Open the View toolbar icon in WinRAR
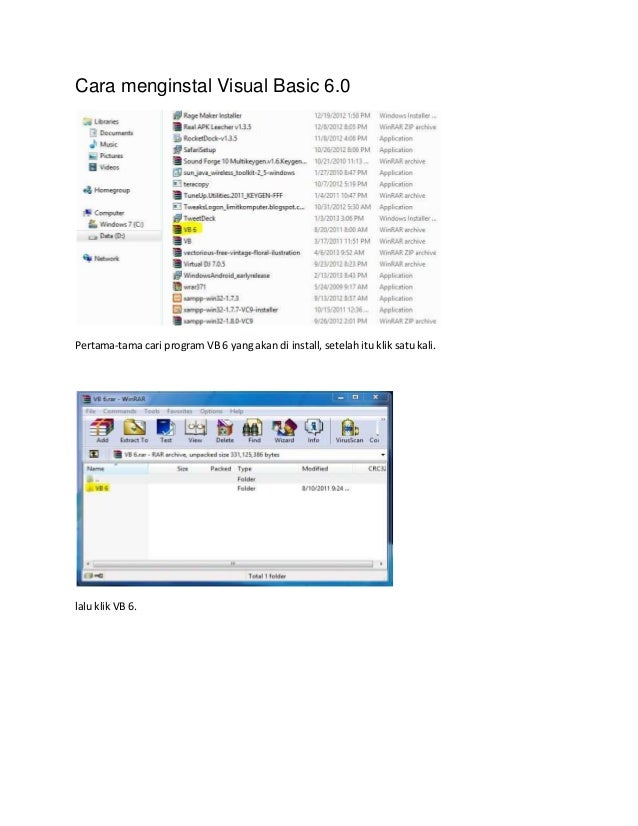 (195, 430)
